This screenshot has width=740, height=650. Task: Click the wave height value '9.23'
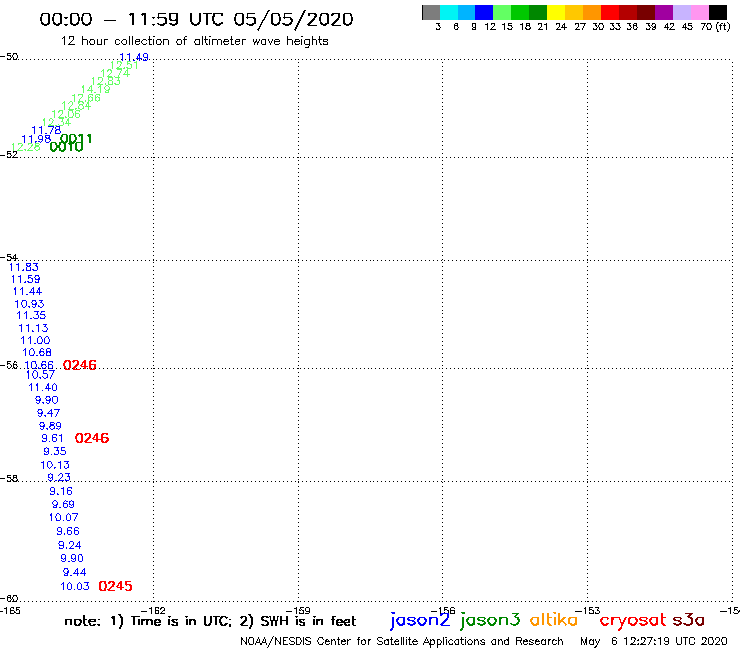[x=59, y=477]
